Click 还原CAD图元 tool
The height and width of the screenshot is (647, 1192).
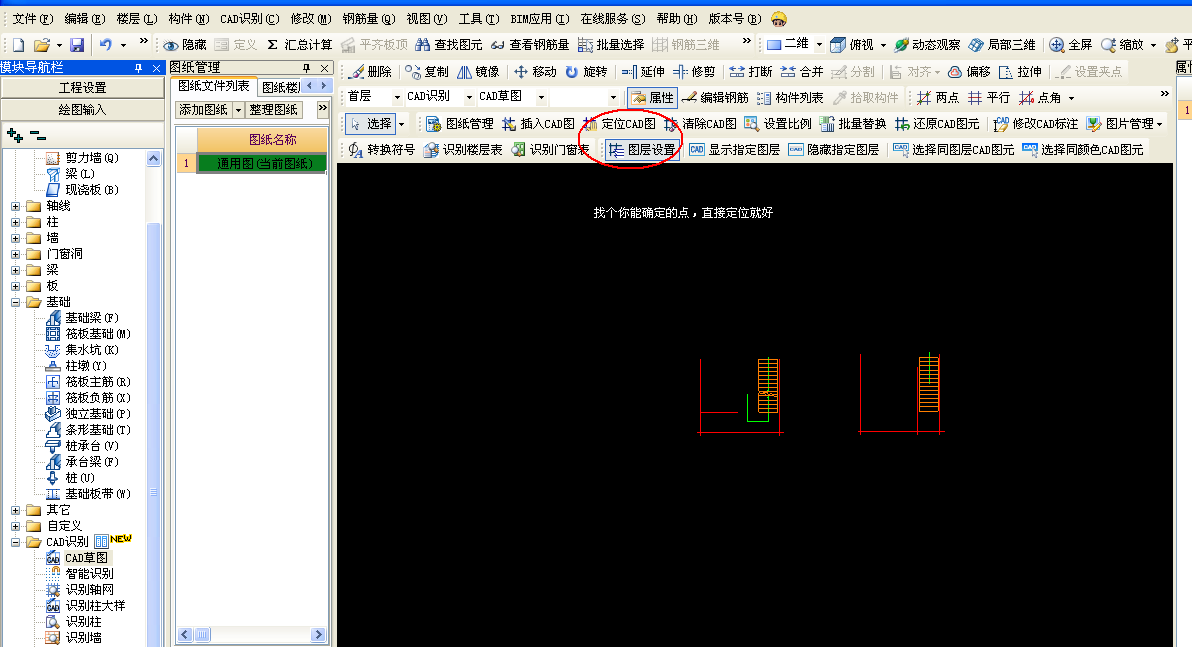tap(937, 123)
